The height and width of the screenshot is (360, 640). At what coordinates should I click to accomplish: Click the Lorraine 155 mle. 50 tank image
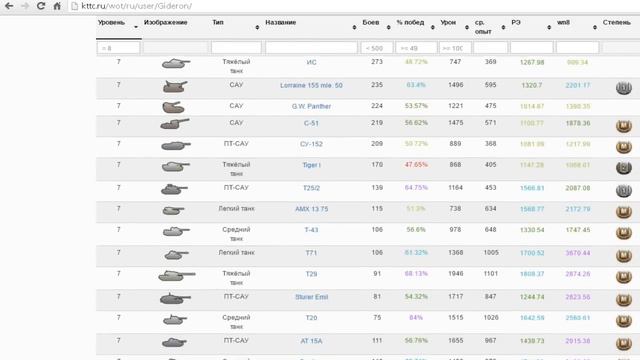175,87
